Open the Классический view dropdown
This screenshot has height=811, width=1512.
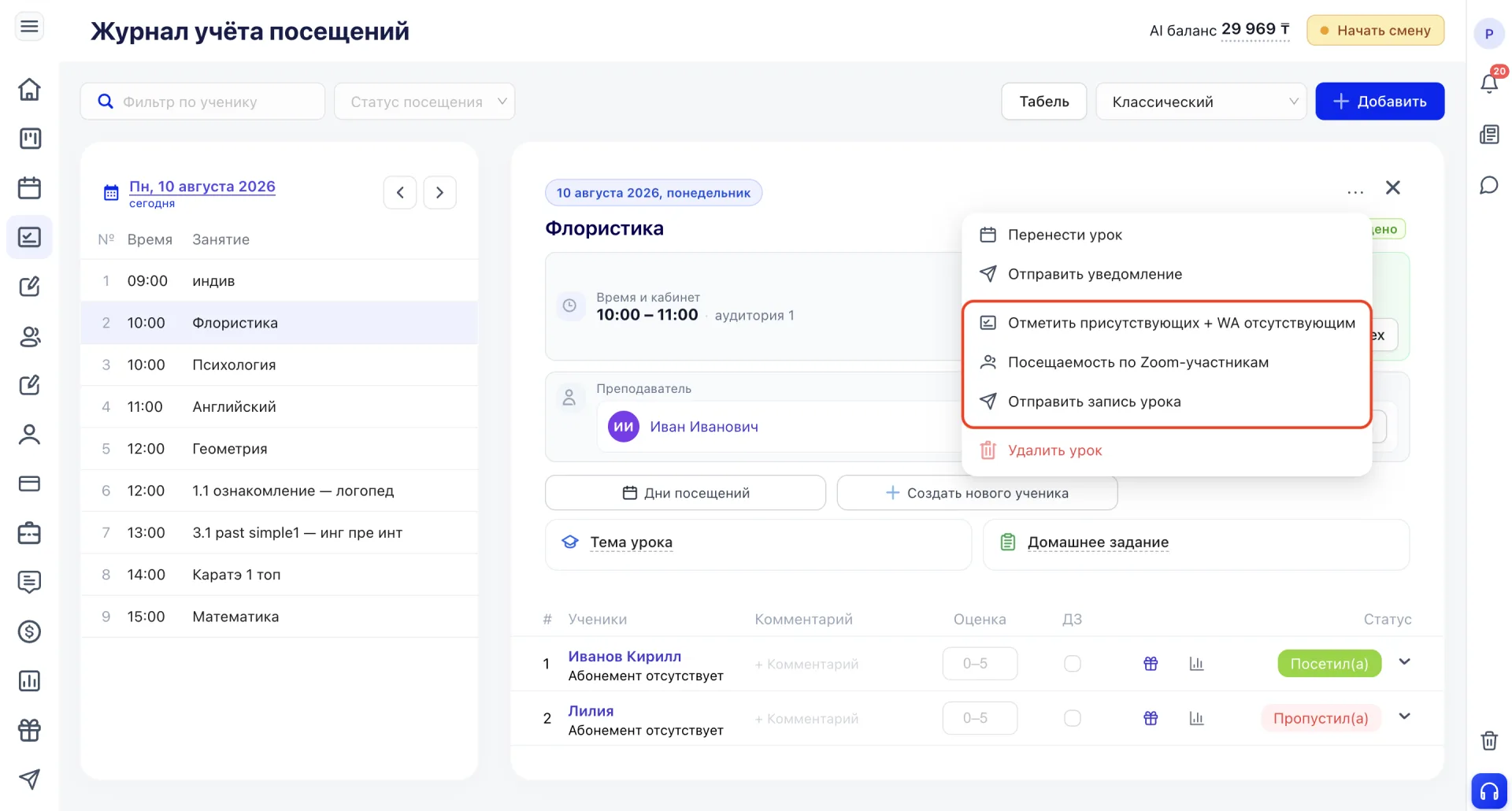pos(1201,102)
